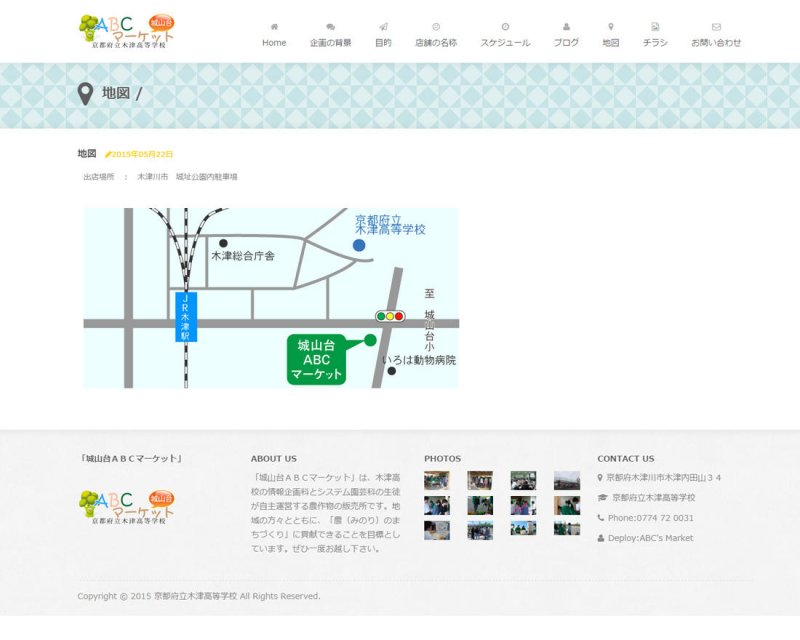Click the ABC マーケット logo in the footer
Screen dimensions: 800x640
pyautogui.click(x=127, y=507)
